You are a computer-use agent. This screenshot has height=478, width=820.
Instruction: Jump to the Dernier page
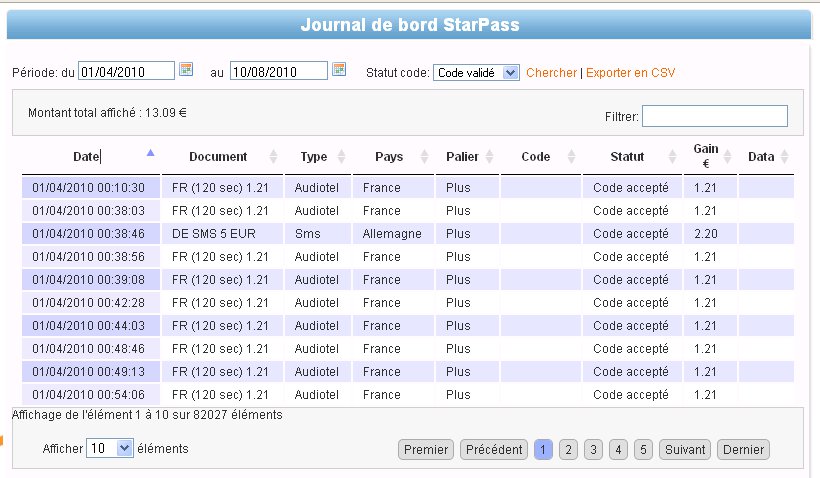click(743, 449)
